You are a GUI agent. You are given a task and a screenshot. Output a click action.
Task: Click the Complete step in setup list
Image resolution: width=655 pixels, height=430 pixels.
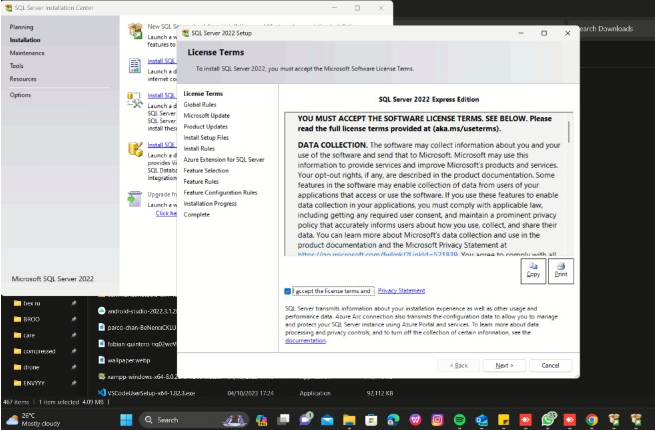click(196, 214)
